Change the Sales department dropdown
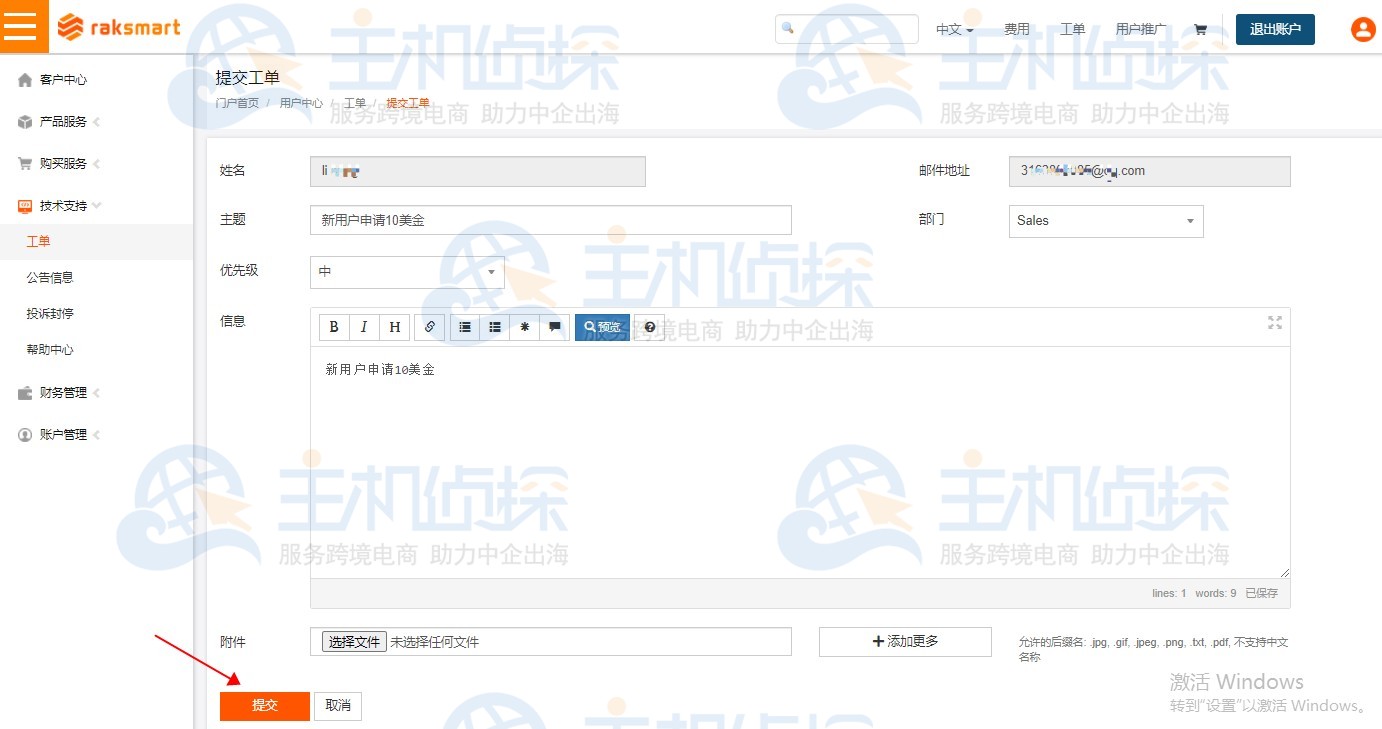 click(1105, 220)
